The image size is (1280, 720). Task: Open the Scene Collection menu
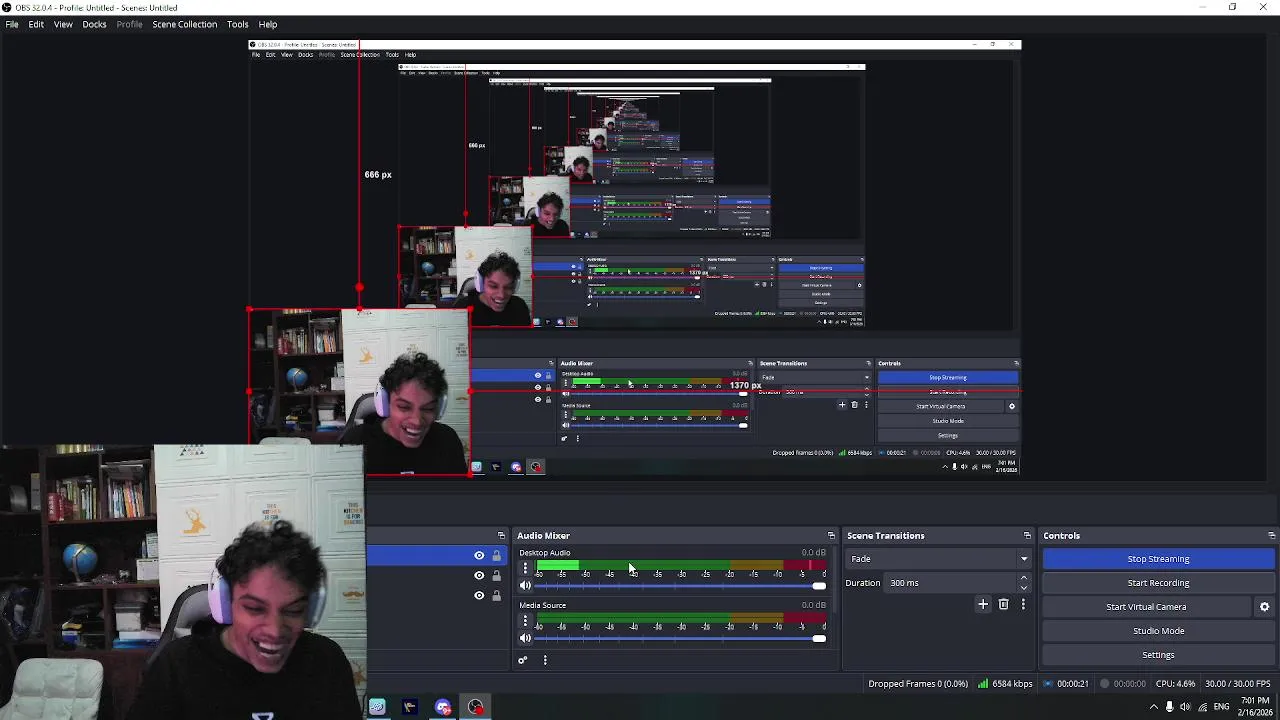[x=185, y=24]
